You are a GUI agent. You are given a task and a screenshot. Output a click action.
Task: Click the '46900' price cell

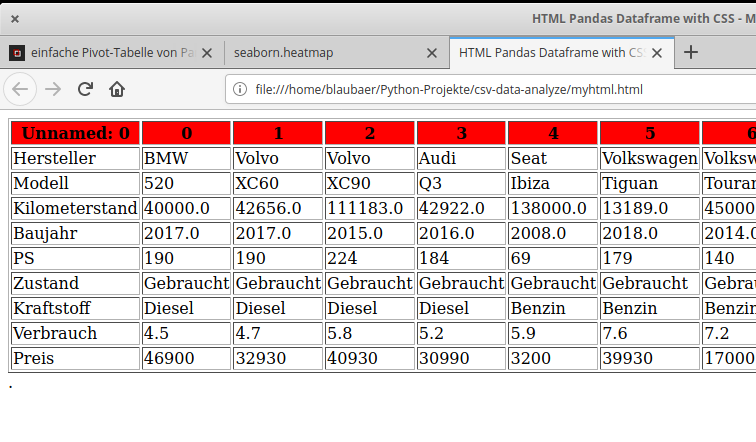(187, 359)
